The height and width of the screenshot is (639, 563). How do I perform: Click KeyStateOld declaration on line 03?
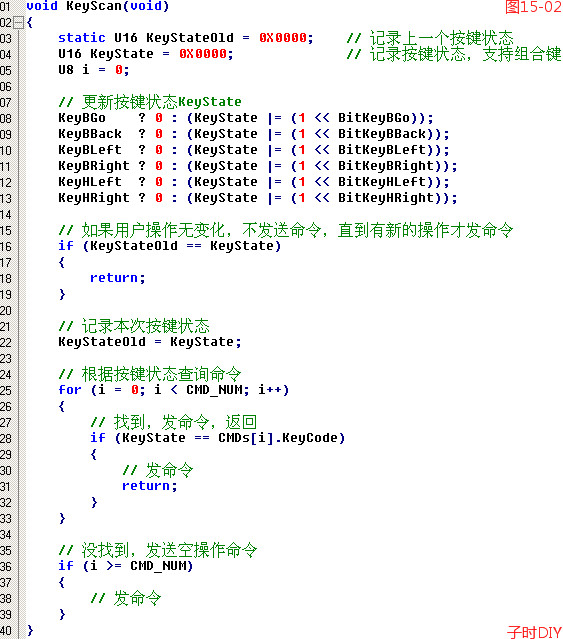[x=190, y=38]
